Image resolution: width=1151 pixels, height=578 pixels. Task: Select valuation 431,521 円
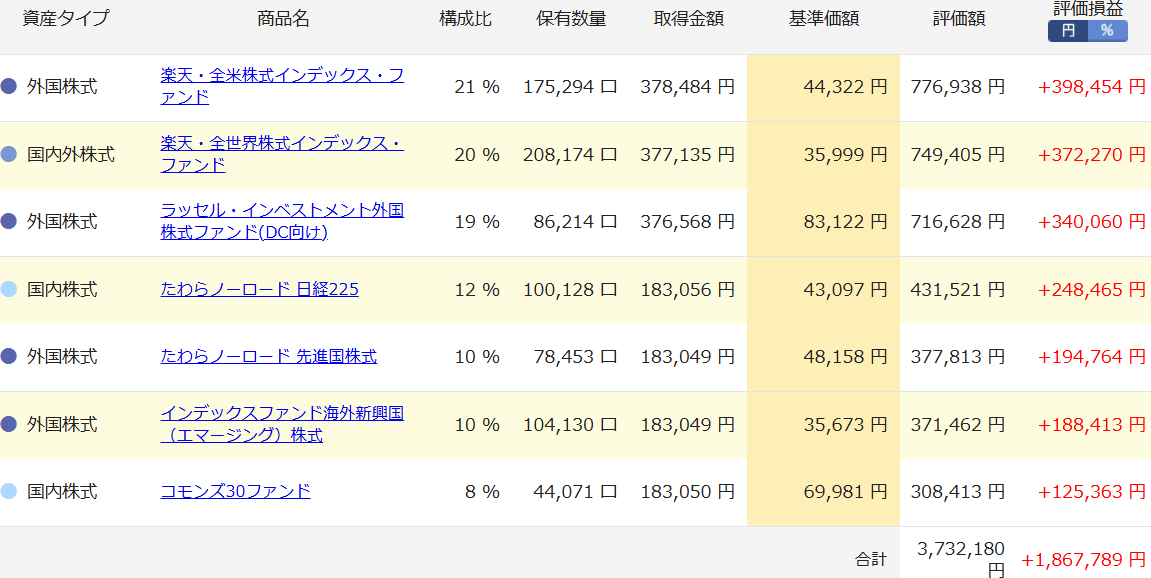click(958, 289)
